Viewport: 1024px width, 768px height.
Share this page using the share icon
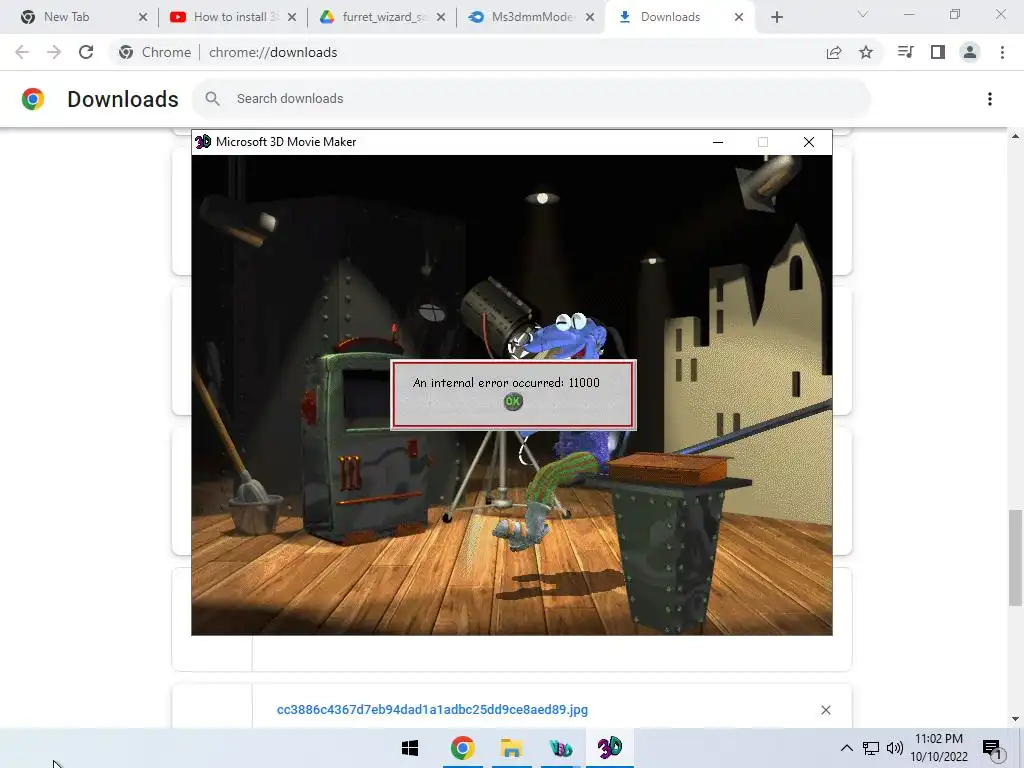pos(834,52)
